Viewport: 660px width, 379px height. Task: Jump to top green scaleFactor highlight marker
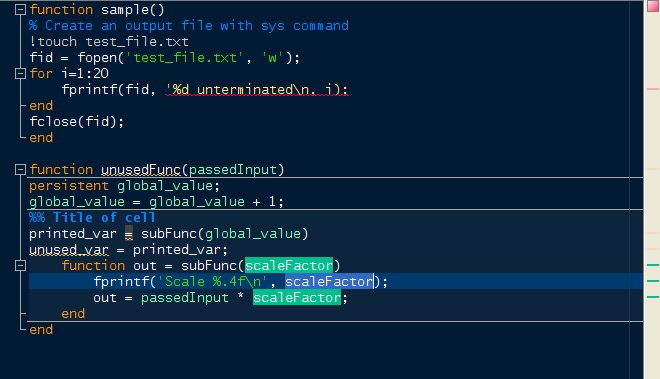point(653,265)
